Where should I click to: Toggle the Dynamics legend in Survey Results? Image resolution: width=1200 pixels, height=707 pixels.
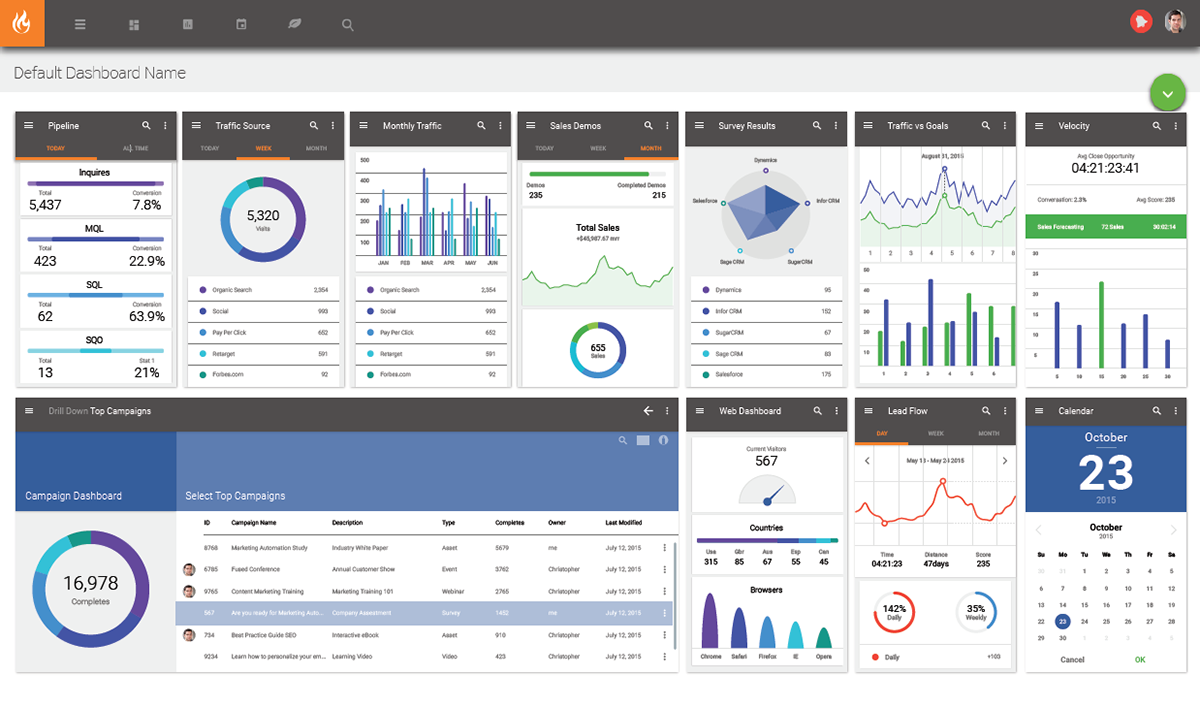(737, 289)
